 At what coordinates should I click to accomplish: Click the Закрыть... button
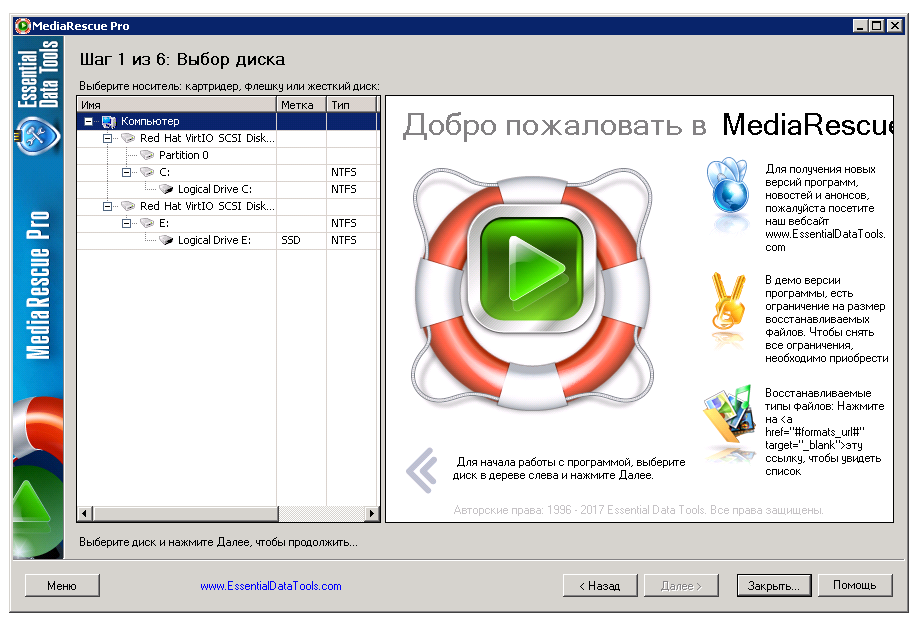tap(774, 586)
